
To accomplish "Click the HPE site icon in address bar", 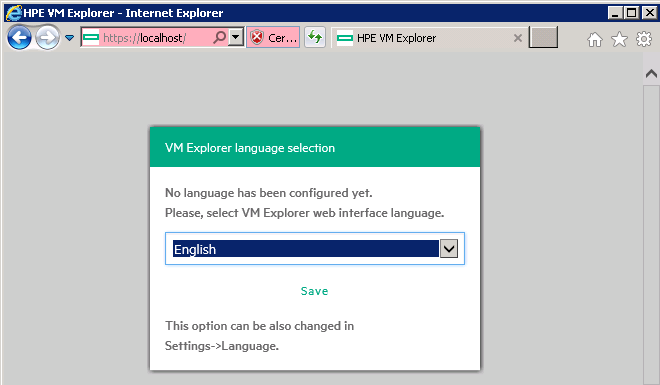I will [91, 38].
